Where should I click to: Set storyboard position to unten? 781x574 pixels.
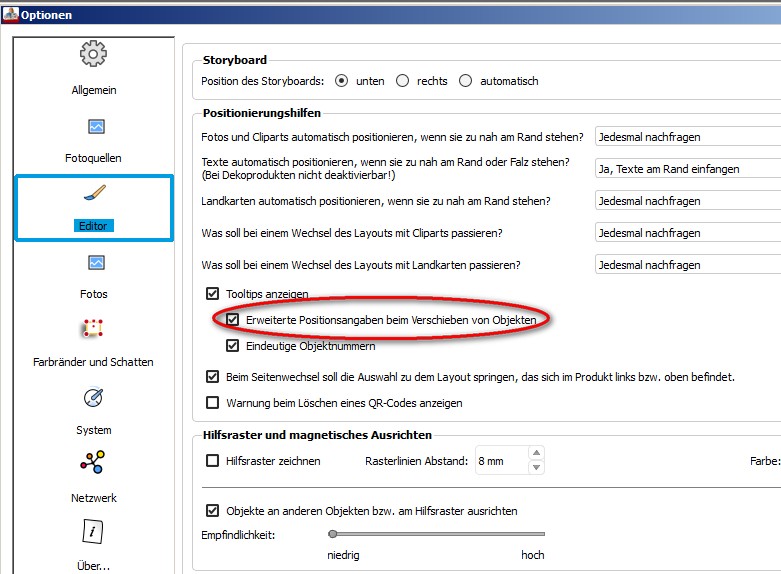click(341, 81)
